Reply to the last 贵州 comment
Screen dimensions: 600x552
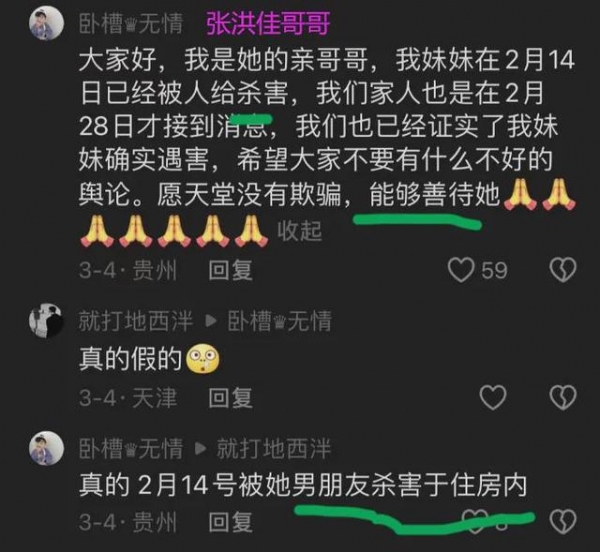tap(230, 522)
